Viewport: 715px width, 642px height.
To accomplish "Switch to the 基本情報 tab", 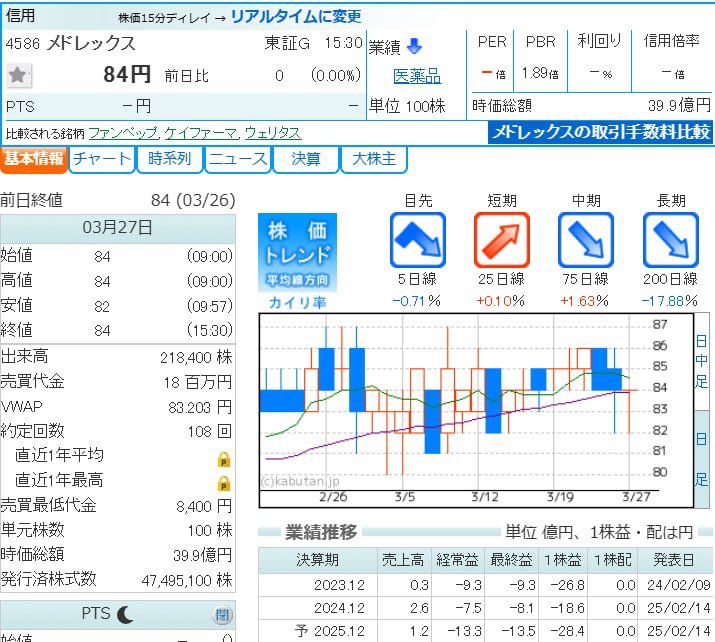I will click(34, 159).
